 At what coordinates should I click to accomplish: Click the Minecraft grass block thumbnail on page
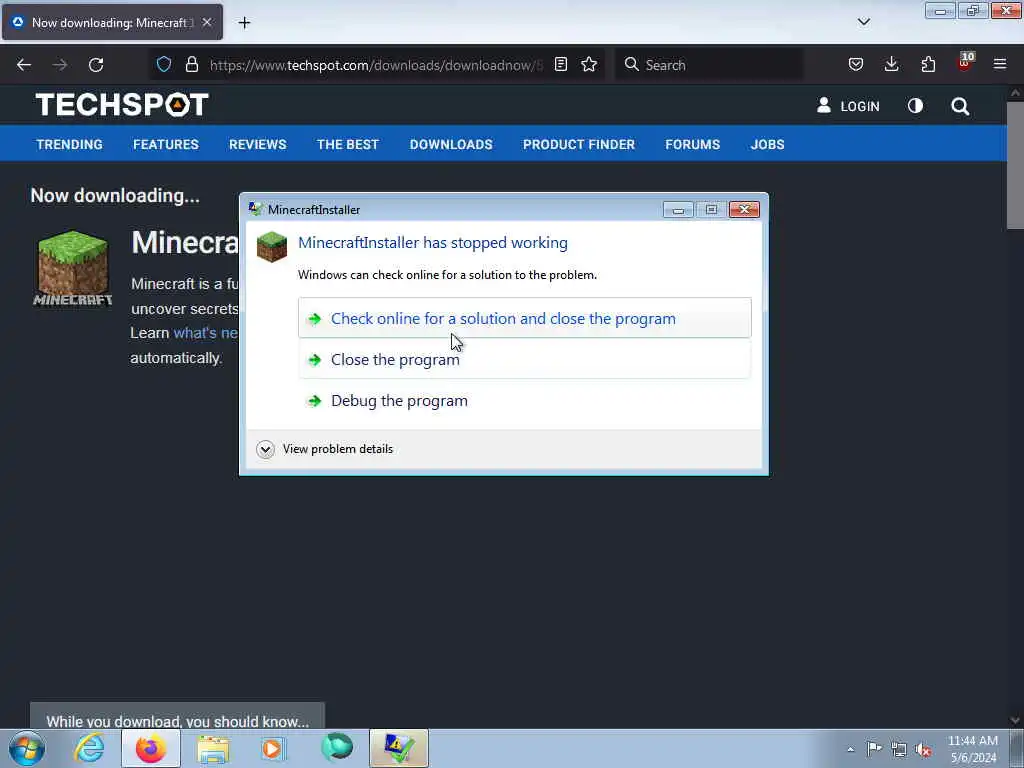(x=72, y=268)
